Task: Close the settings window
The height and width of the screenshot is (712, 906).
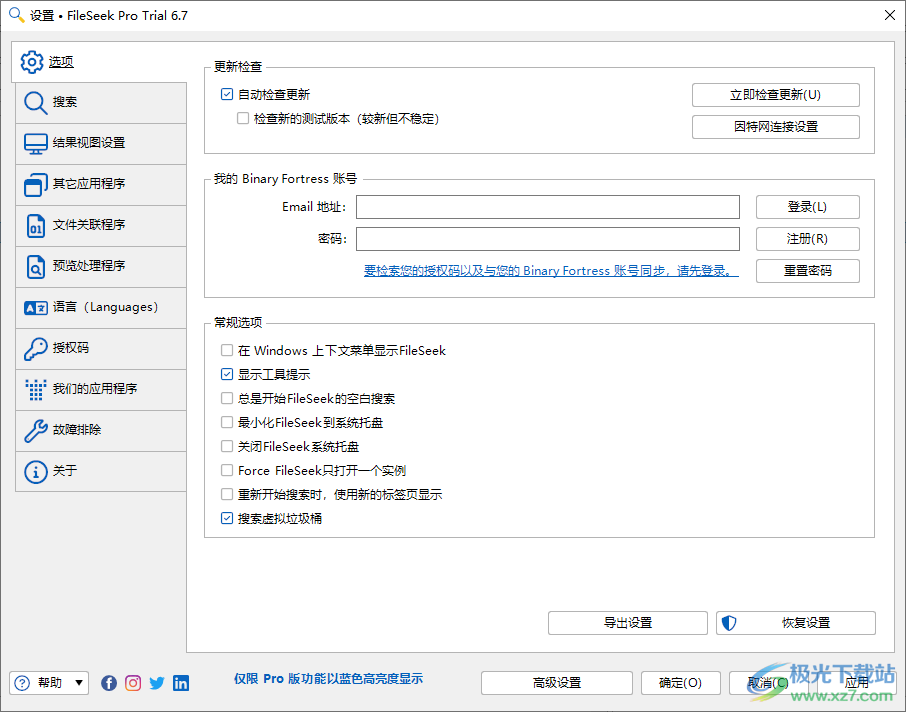Action: [x=890, y=15]
